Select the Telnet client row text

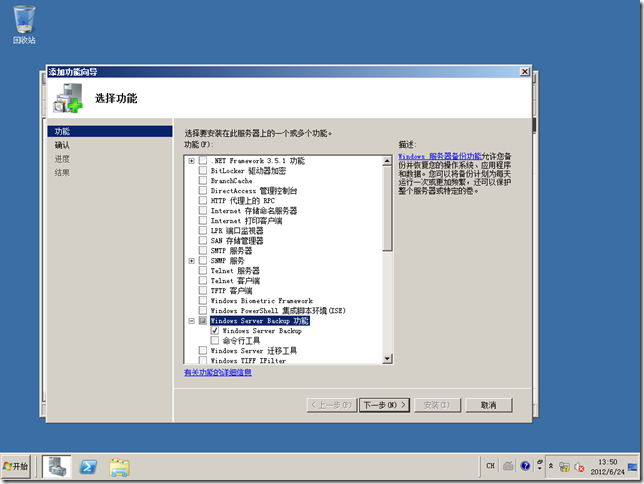point(235,281)
